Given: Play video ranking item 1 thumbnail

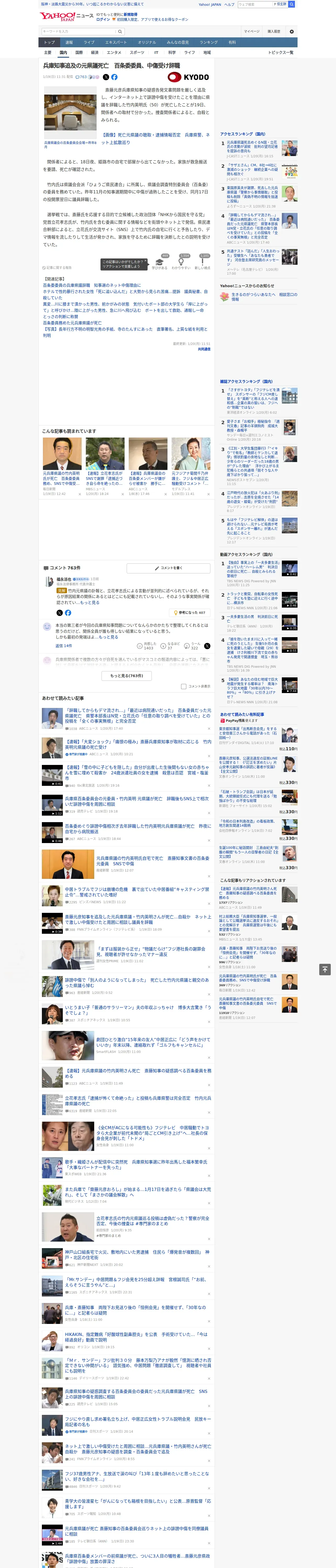Looking at the screenshot, I should 290,568.
